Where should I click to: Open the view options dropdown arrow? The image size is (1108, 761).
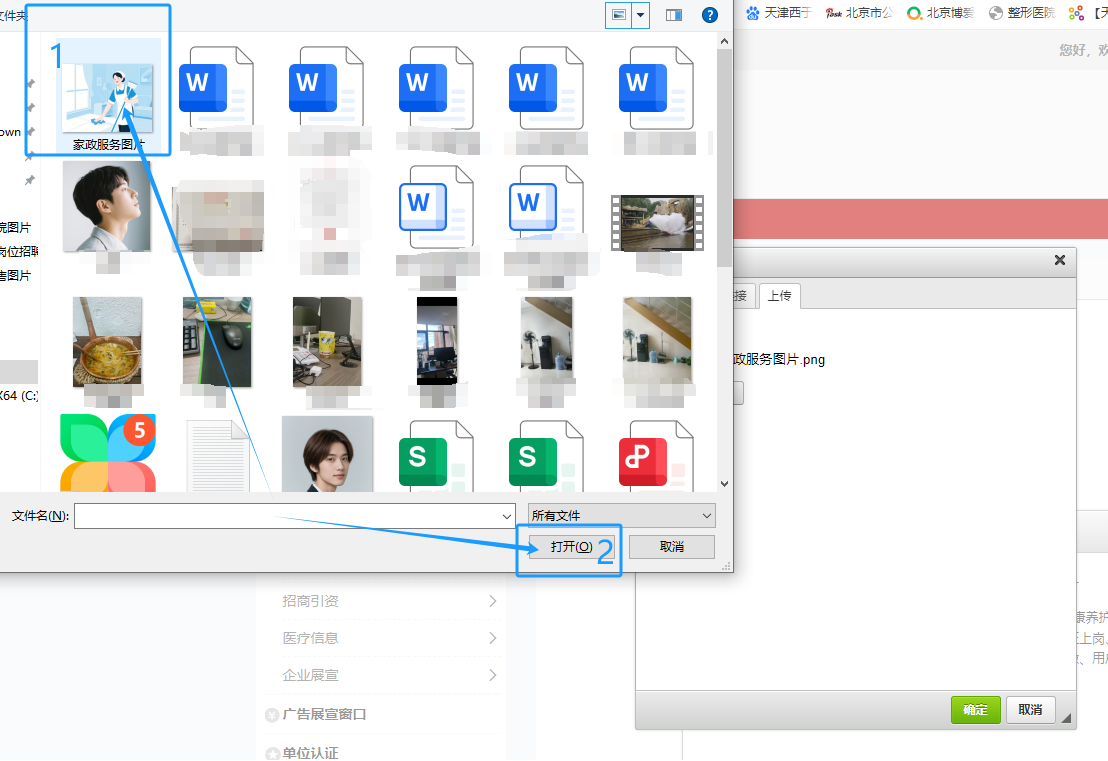pos(641,15)
